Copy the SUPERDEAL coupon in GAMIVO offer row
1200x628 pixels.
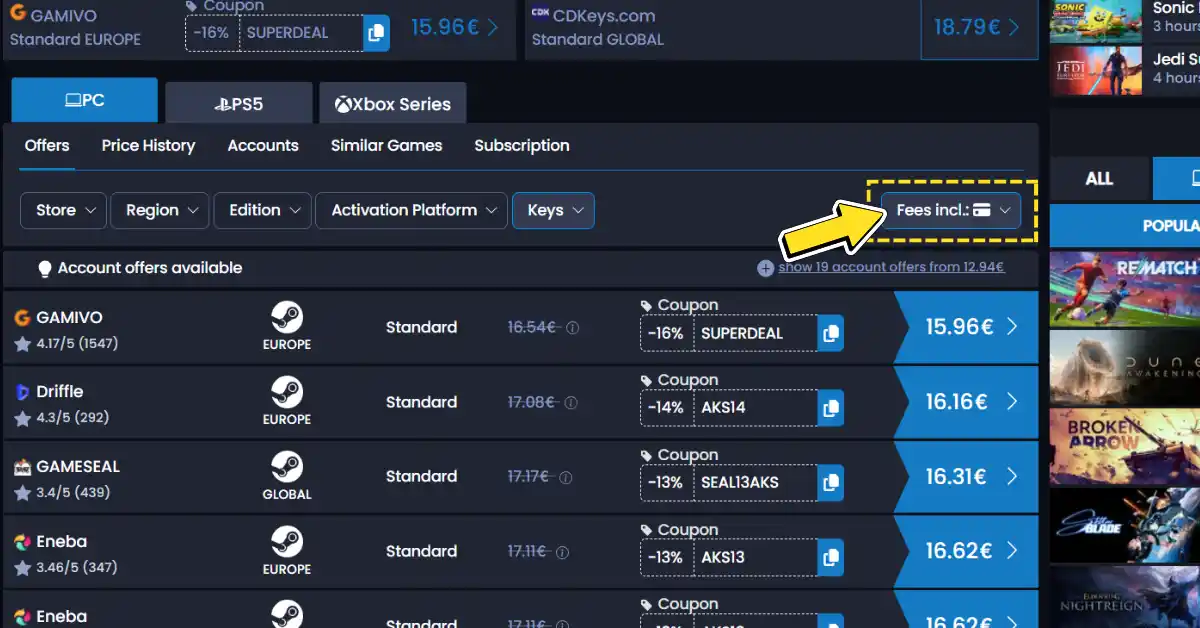[x=830, y=334]
